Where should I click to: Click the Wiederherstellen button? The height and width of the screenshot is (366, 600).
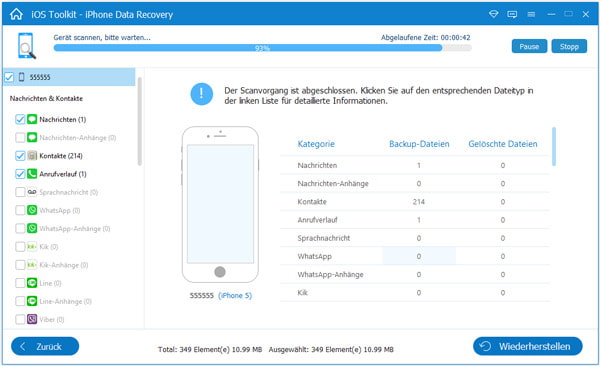pyautogui.click(x=528, y=346)
